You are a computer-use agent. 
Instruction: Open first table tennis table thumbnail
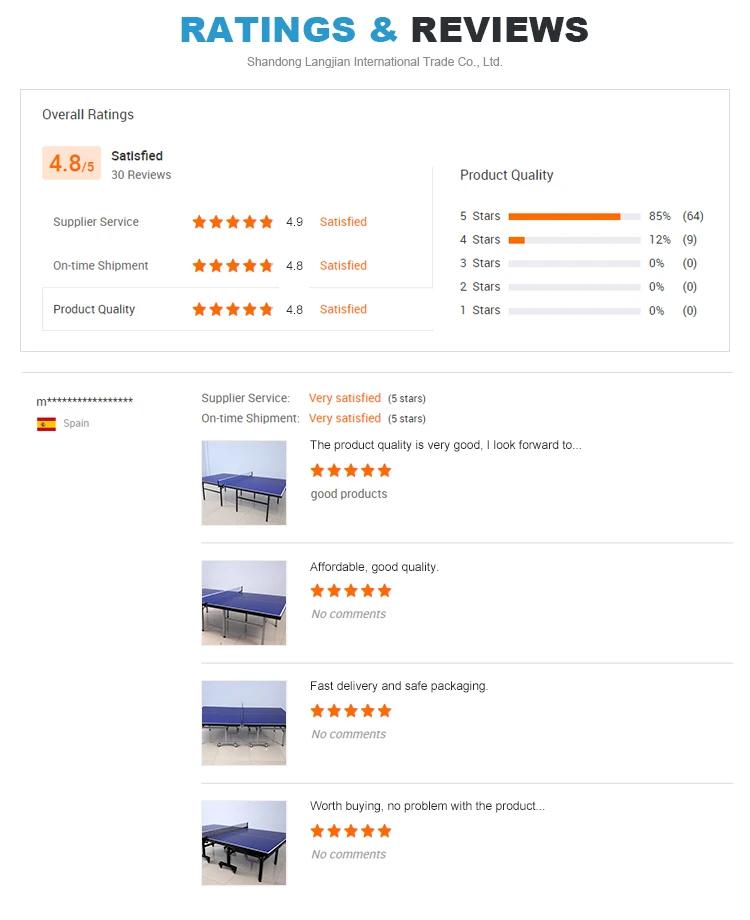244,483
